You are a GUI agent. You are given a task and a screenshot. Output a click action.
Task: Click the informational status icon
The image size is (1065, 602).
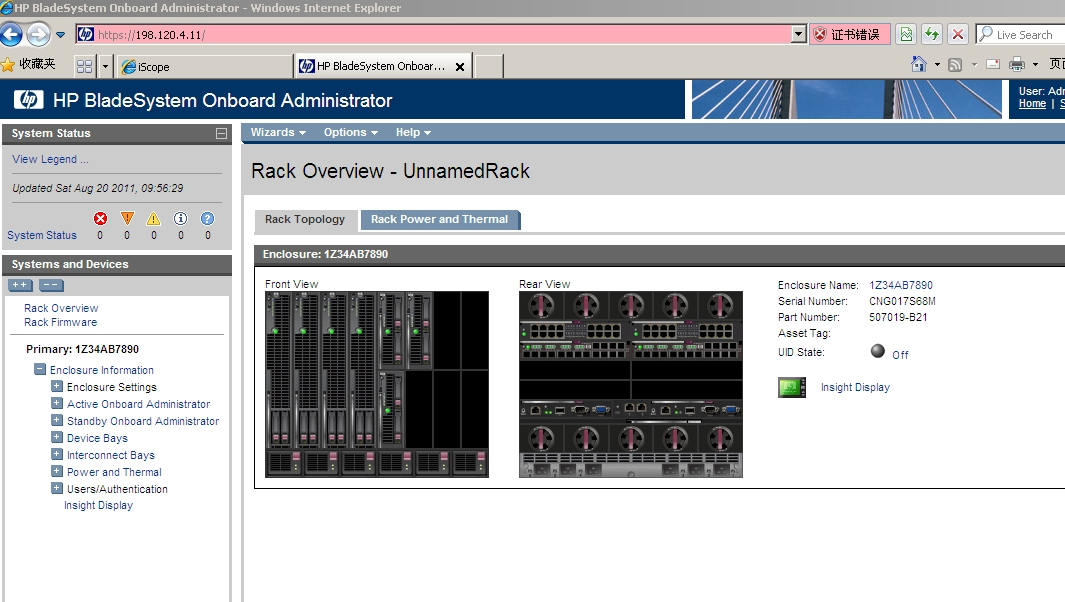[x=180, y=218]
